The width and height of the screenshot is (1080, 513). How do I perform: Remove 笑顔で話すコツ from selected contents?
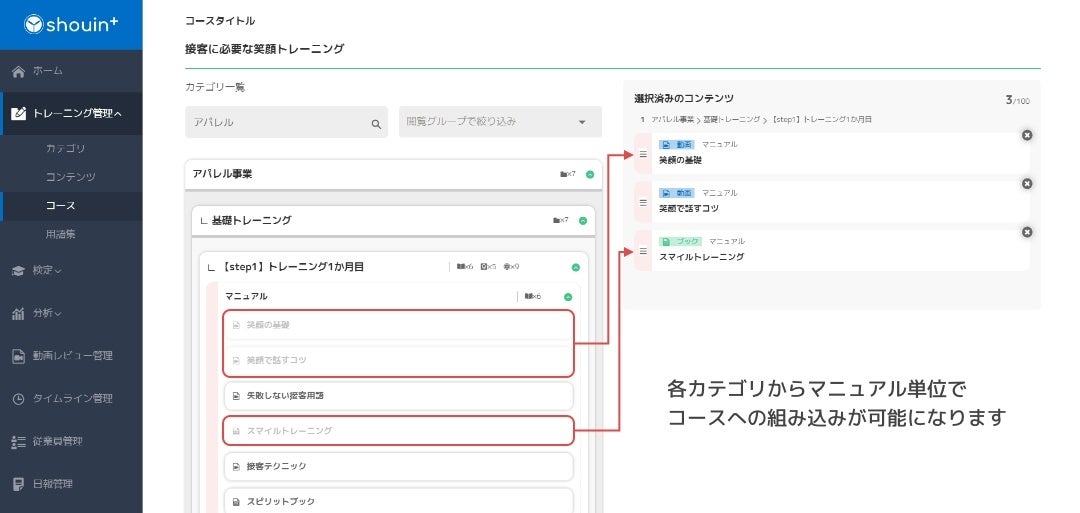1027,184
